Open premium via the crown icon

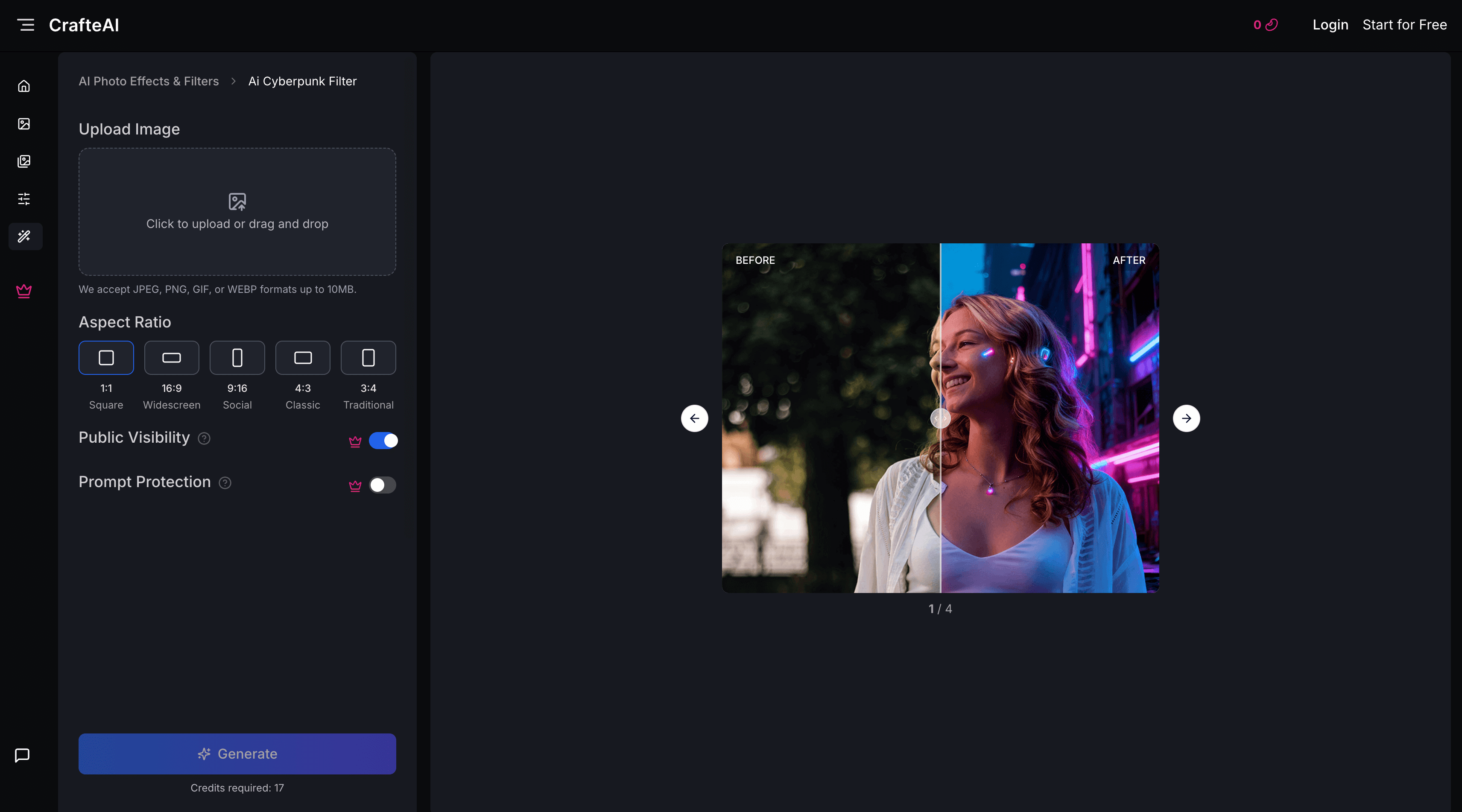[24, 291]
